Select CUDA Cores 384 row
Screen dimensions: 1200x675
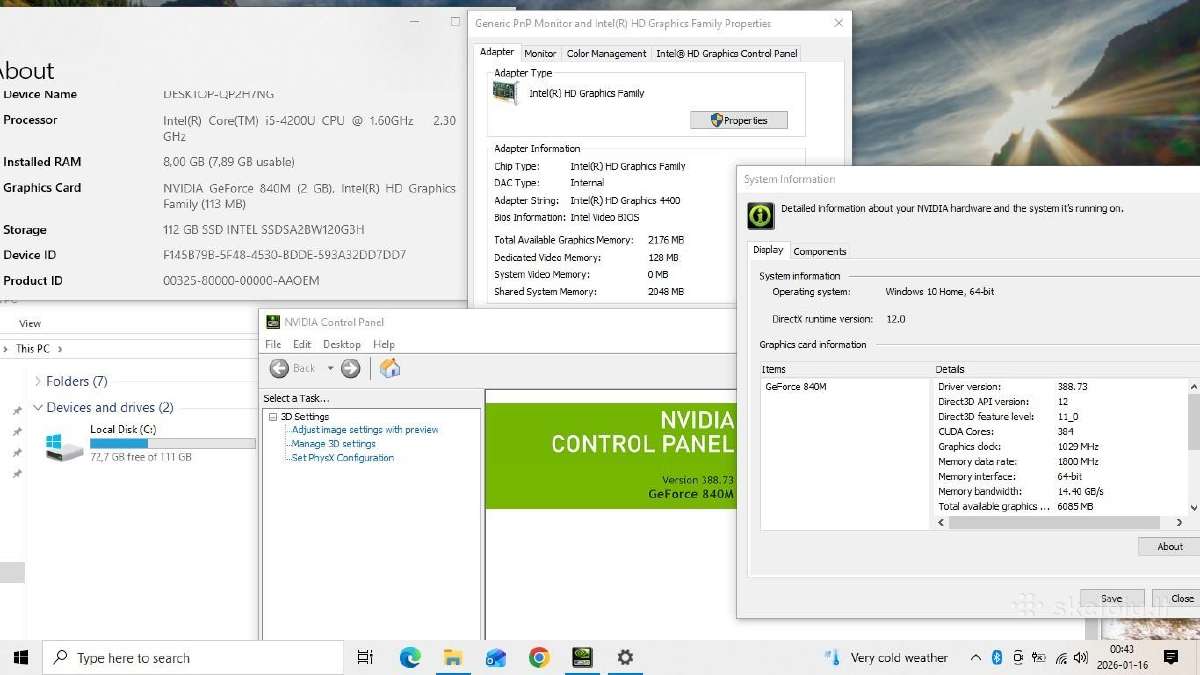tap(1060, 431)
